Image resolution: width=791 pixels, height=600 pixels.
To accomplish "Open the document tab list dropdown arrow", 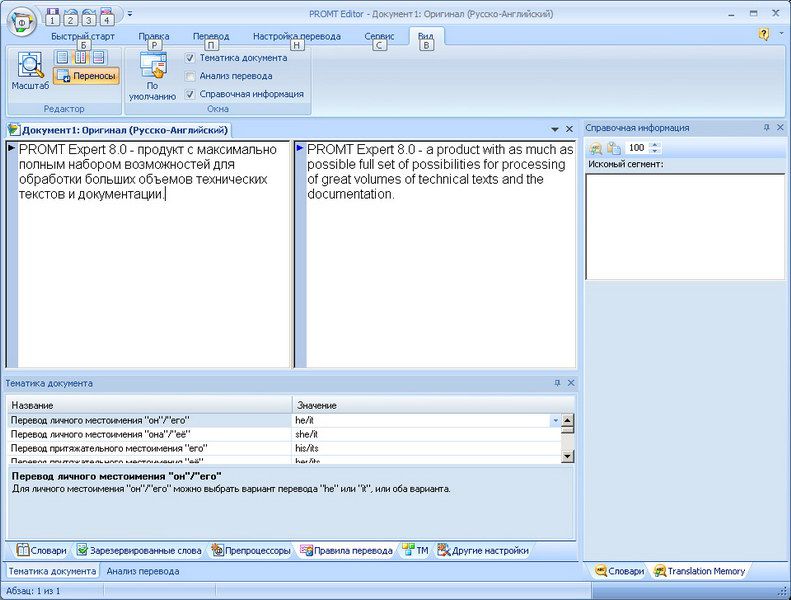I will click(x=555, y=130).
